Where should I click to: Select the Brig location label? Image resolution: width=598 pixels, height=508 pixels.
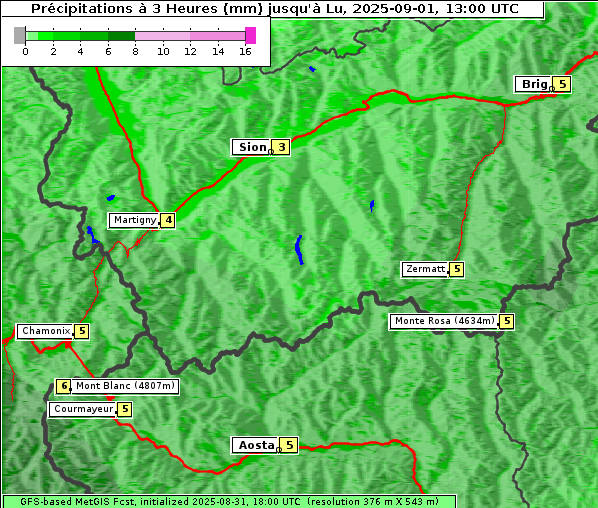click(533, 84)
